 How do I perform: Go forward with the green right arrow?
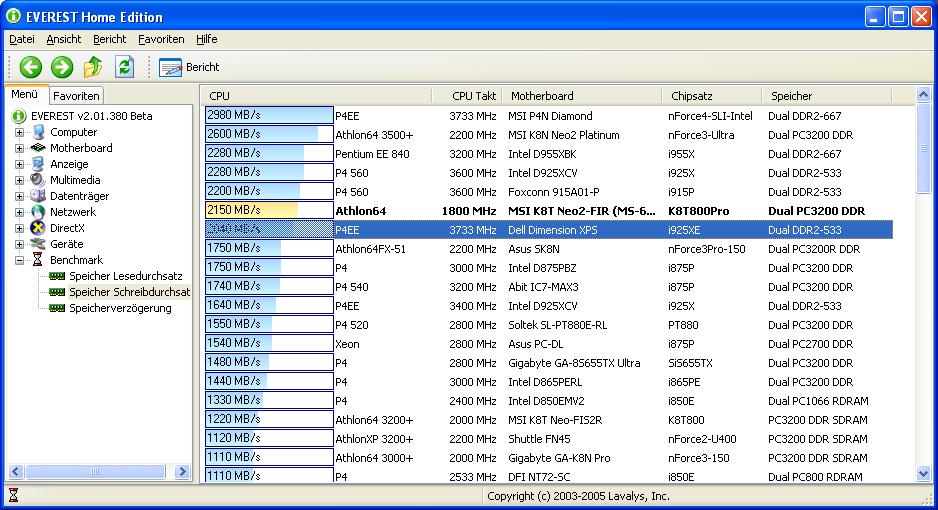tap(62, 67)
